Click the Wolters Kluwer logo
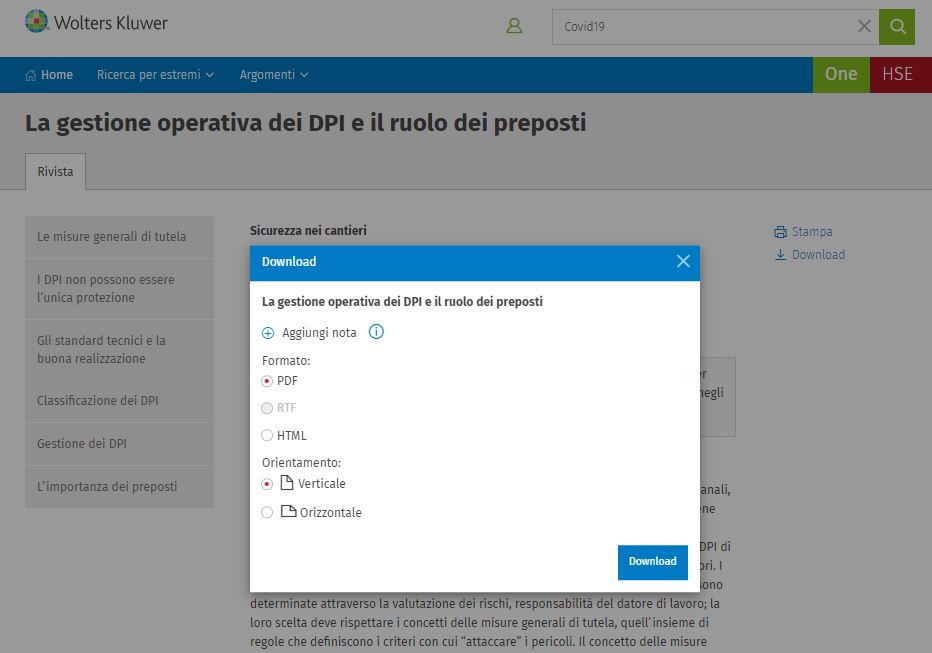The image size is (932, 653). [x=96, y=22]
